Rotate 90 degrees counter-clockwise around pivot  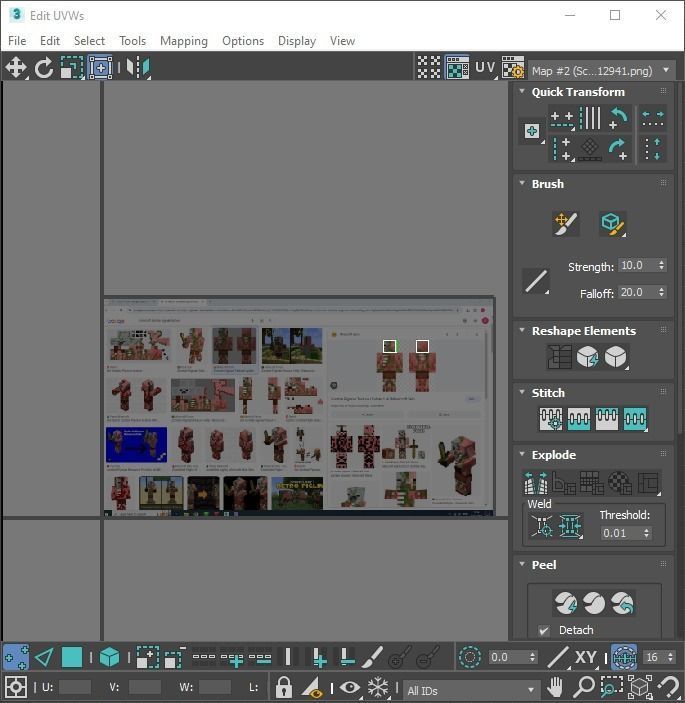click(618, 118)
